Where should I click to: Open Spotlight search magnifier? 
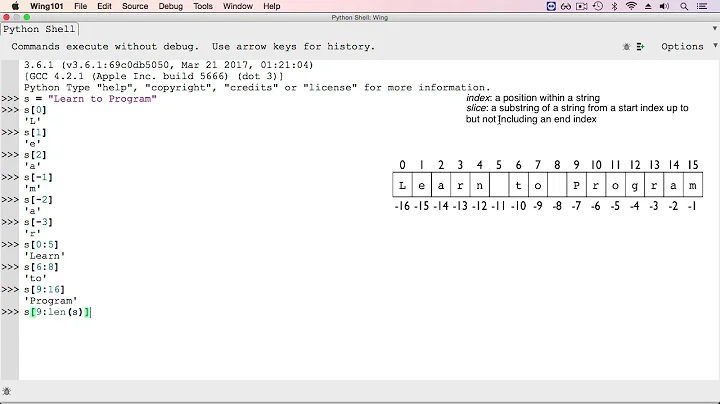tap(684, 6)
